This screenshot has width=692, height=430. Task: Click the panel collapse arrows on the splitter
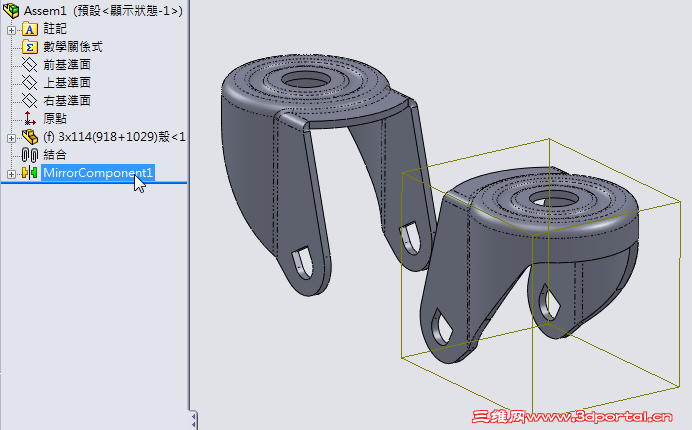click(x=194, y=420)
